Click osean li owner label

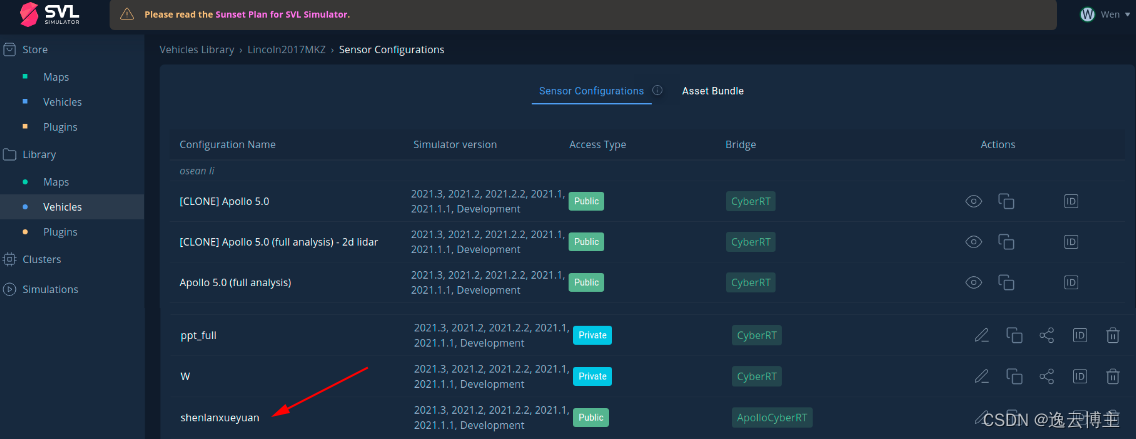(x=197, y=171)
